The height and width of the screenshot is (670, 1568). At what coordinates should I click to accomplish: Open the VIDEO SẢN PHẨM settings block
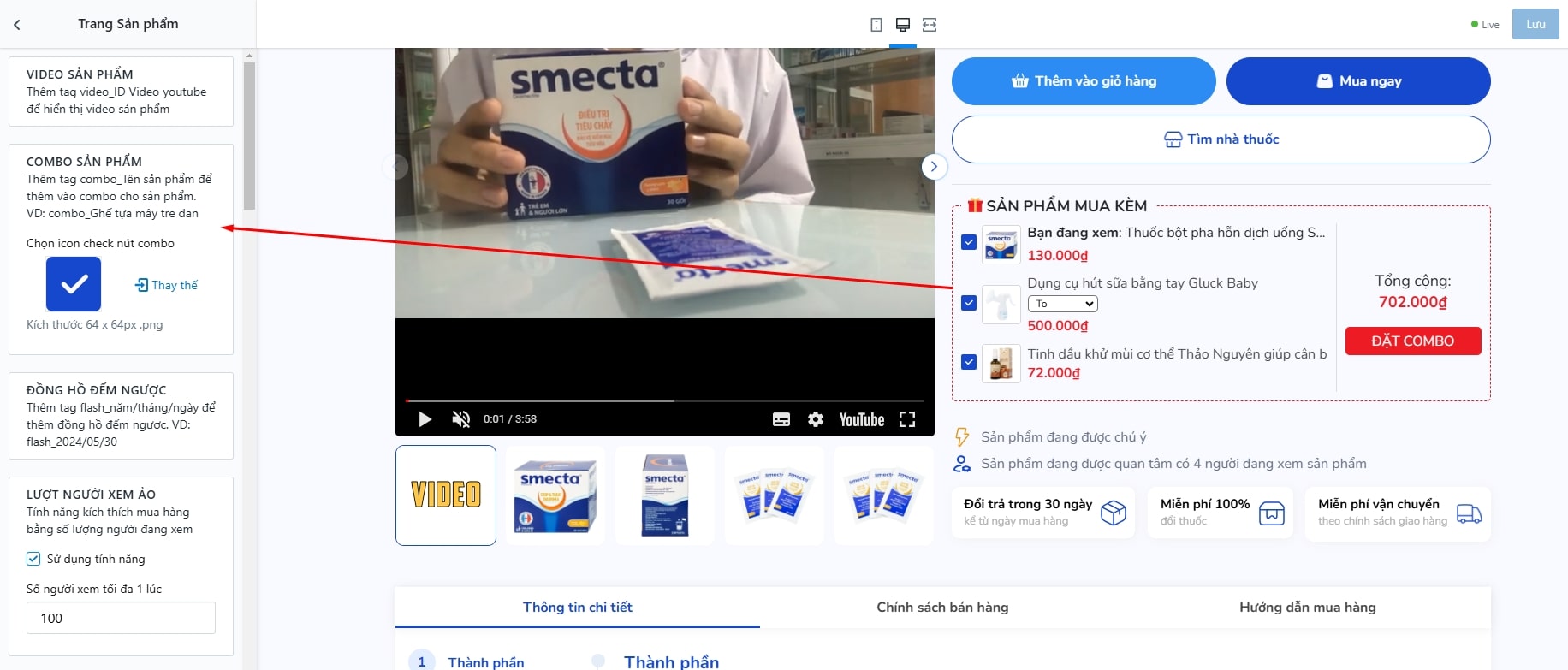click(121, 92)
